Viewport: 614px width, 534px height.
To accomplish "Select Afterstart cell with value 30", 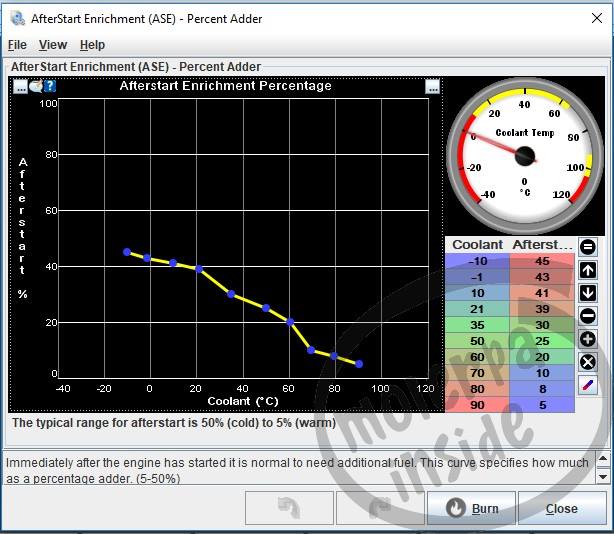I will [542, 325].
